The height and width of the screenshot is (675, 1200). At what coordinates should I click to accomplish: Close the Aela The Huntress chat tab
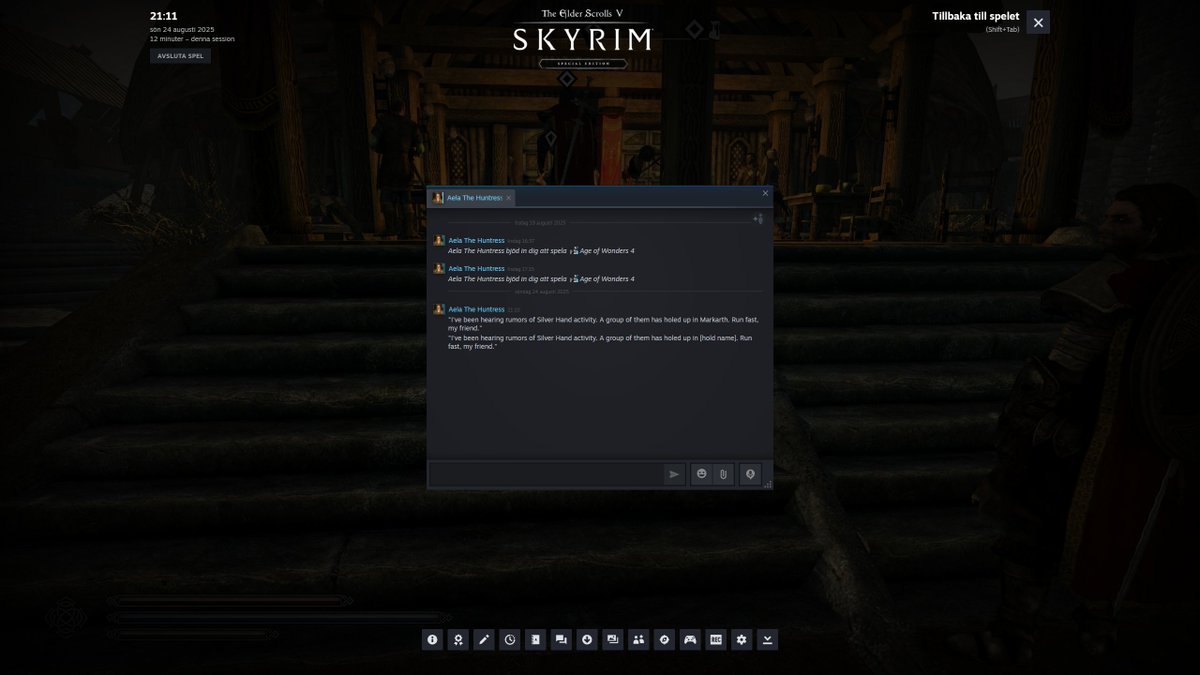coord(509,198)
